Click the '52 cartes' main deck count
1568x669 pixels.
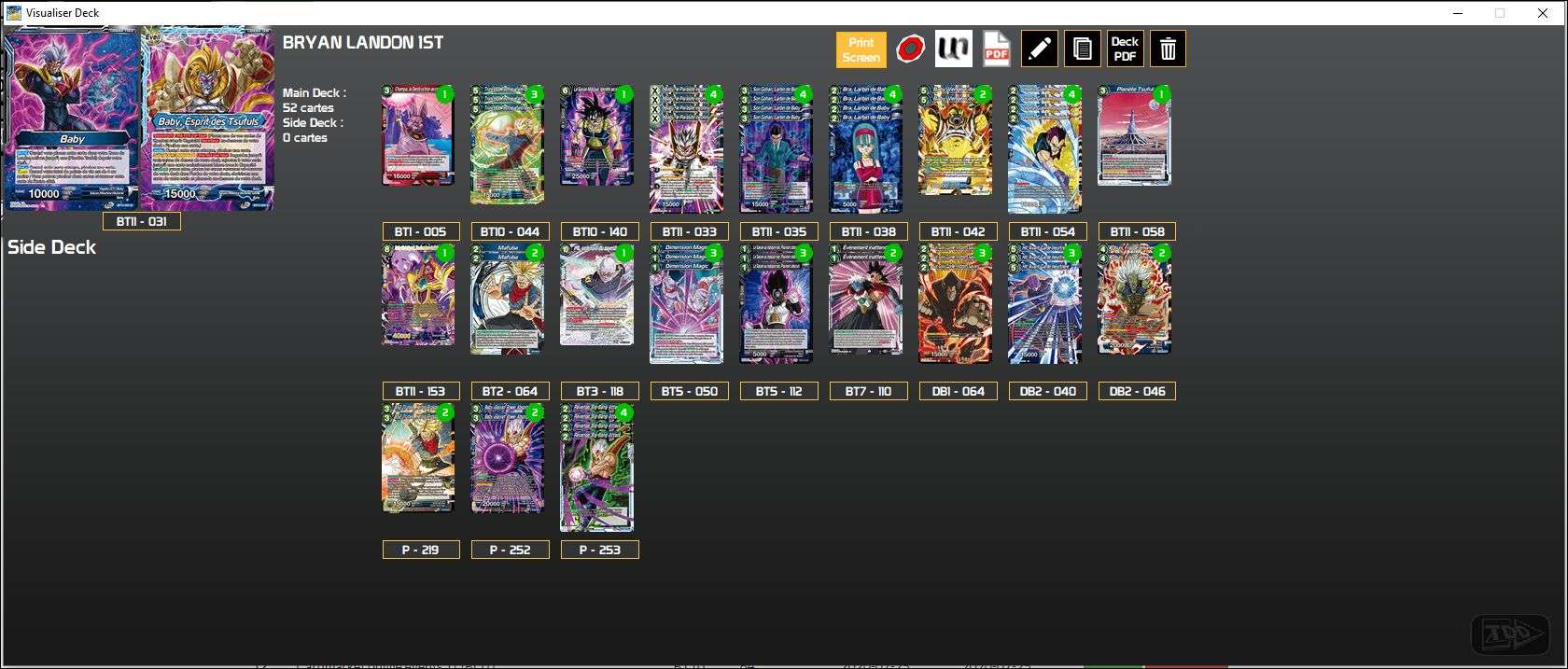[x=308, y=107]
